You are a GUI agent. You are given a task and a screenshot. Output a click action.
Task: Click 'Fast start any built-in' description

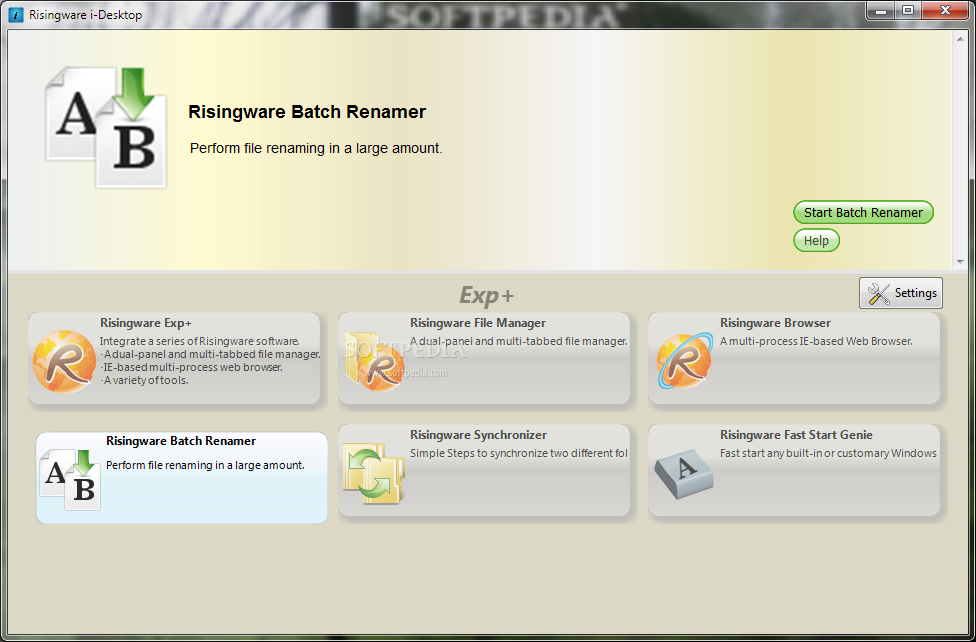tap(828, 453)
